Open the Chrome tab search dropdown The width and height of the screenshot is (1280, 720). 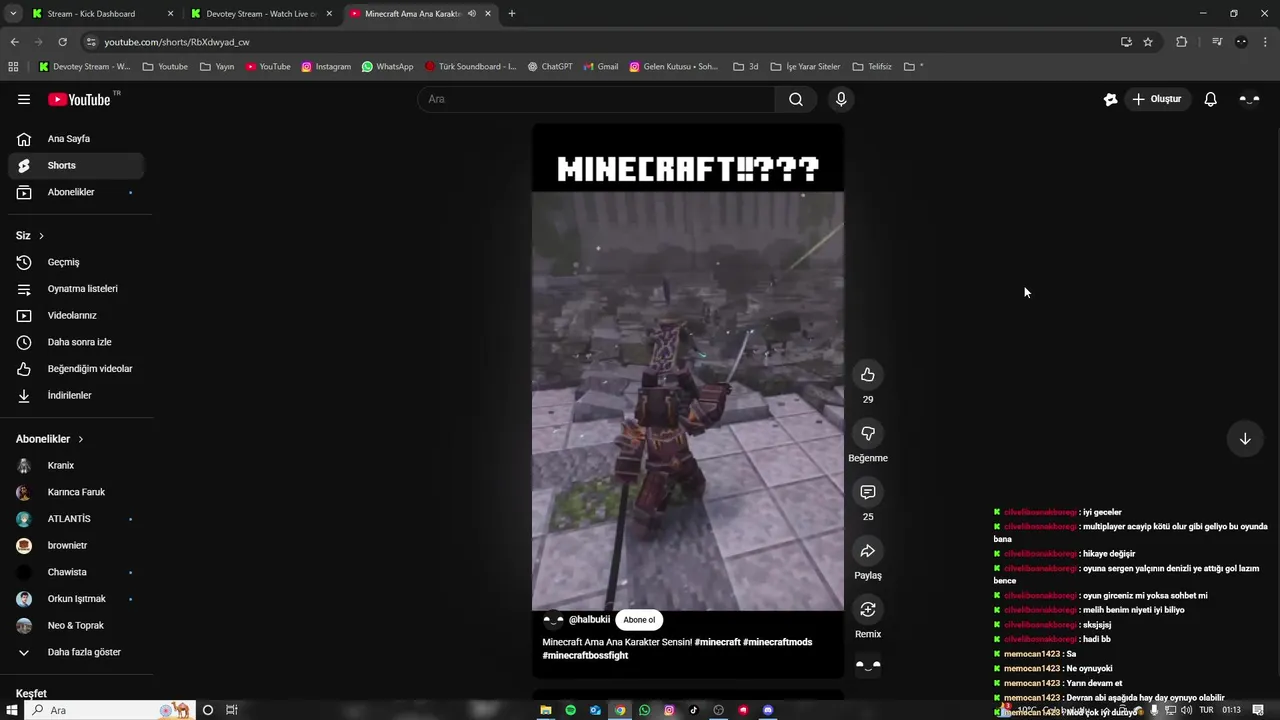[13, 14]
